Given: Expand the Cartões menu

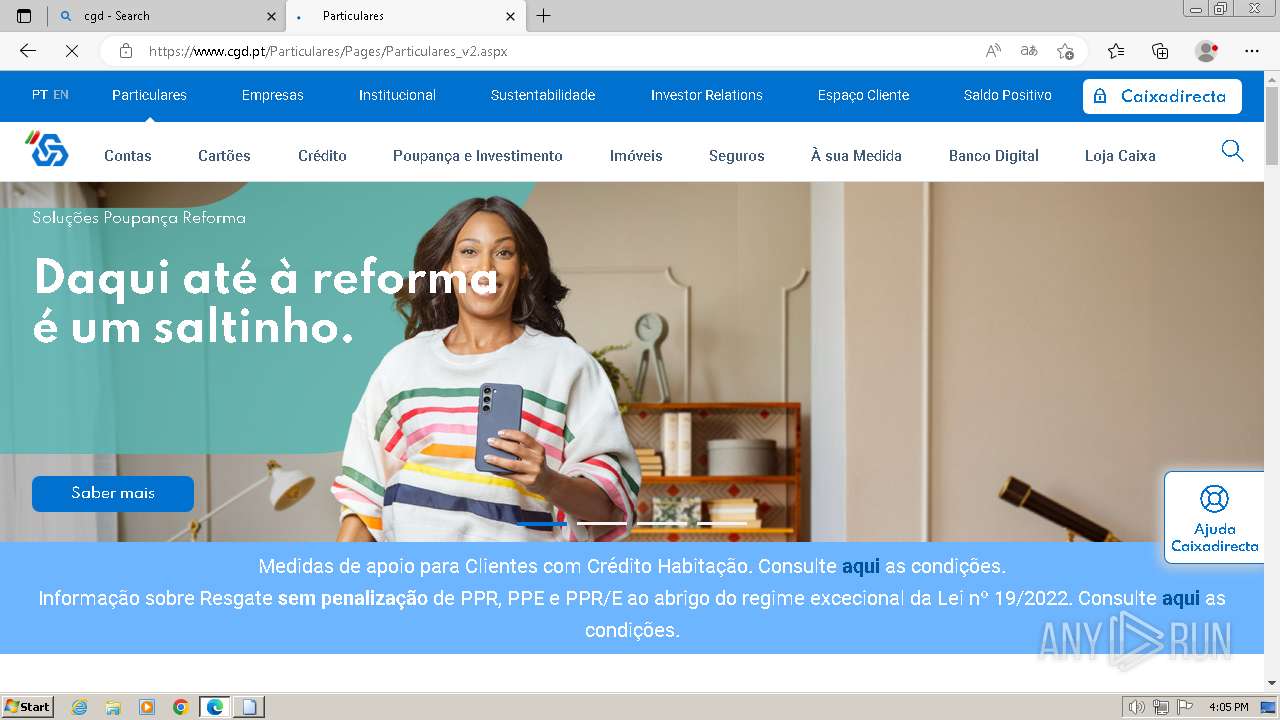Looking at the screenshot, I should (x=224, y=156).
